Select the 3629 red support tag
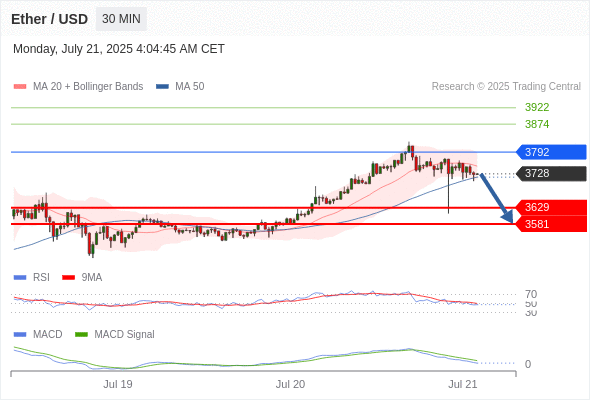This screenshot has width=590, height=400. pos(551,207)
